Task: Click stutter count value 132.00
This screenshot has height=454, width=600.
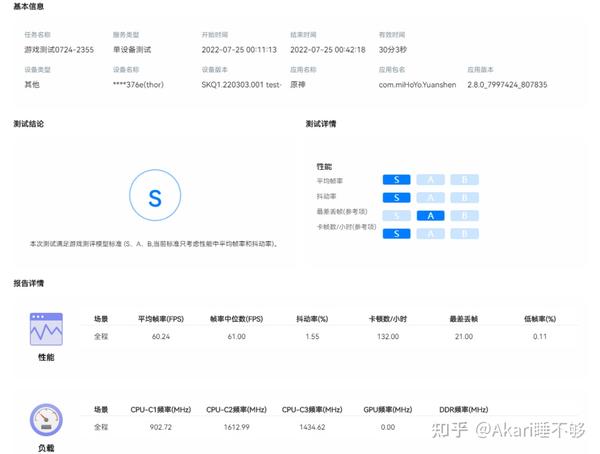Action: (x=388, y=336)
